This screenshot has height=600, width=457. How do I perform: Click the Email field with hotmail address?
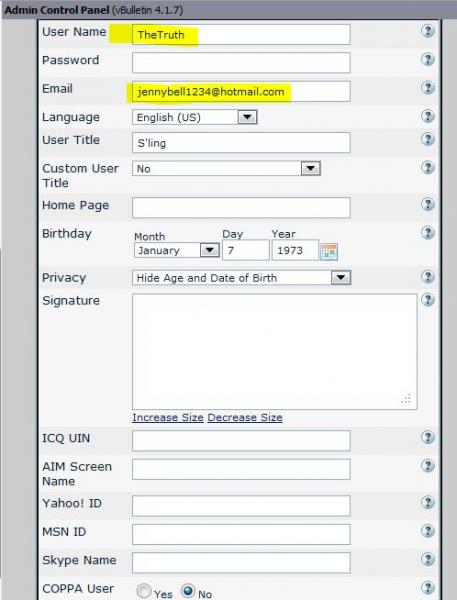point(241,91)
